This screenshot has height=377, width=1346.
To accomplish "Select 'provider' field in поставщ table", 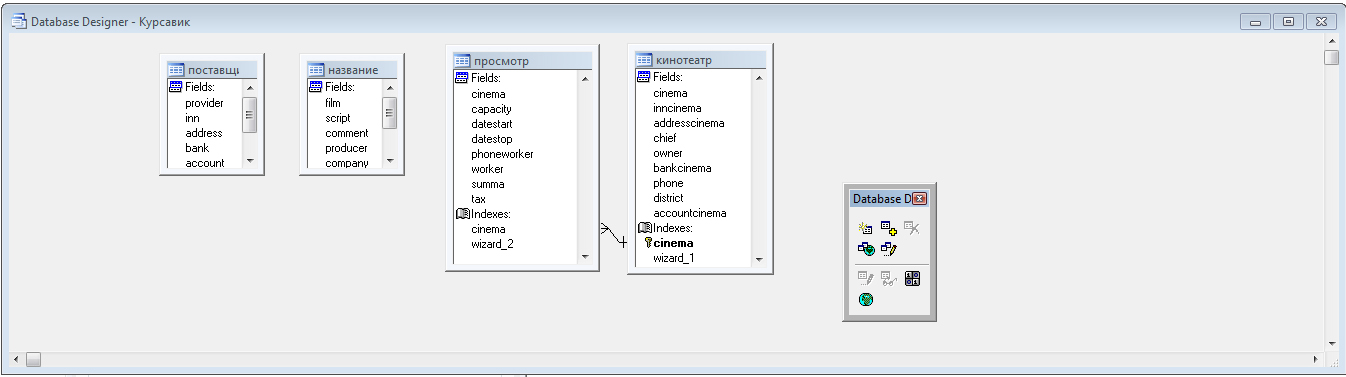I will tap(204, 103).
